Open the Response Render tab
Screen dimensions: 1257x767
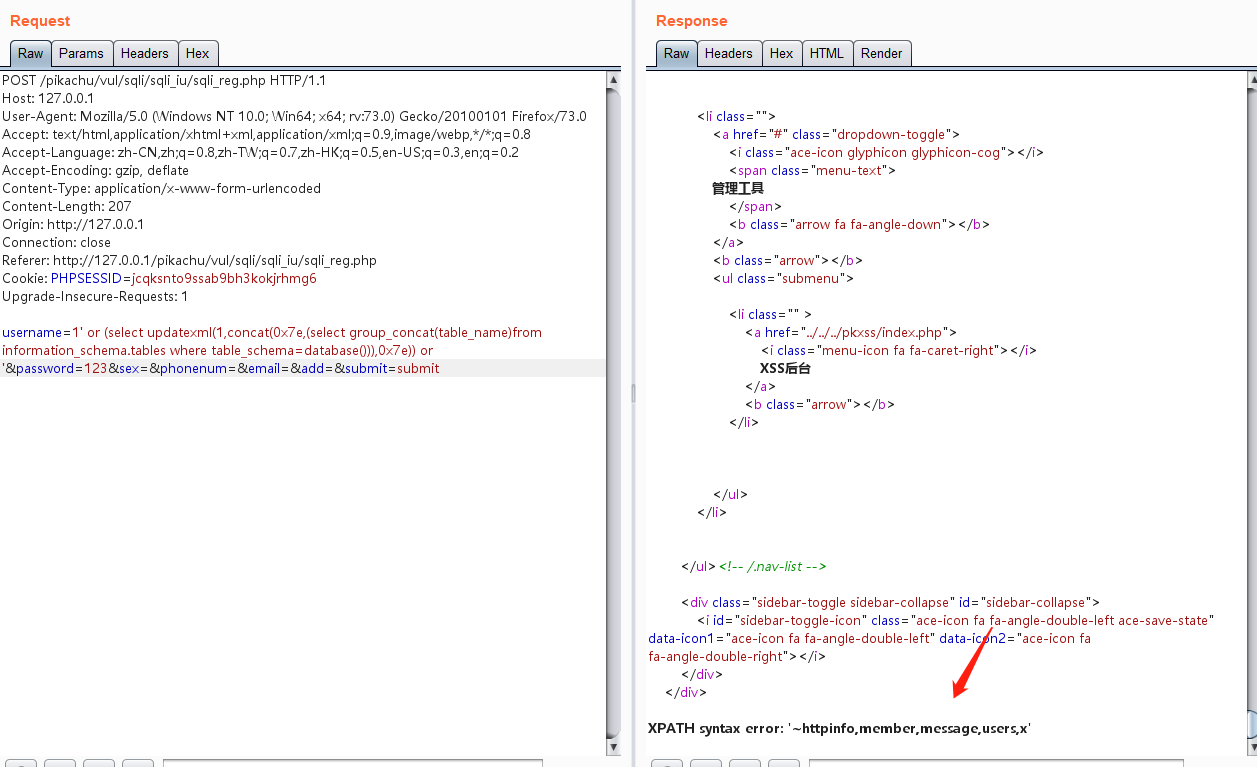[x=881, y=54]
